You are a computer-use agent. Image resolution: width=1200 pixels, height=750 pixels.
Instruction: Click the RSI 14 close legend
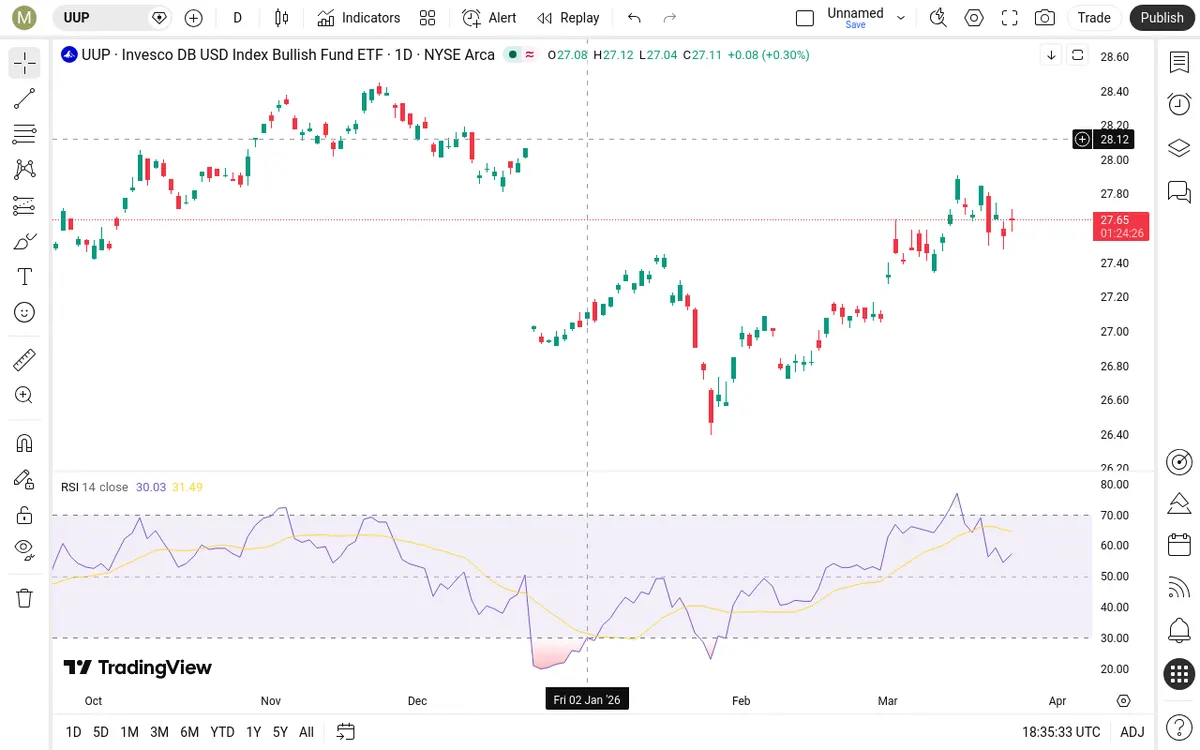[x=94, y=487]
